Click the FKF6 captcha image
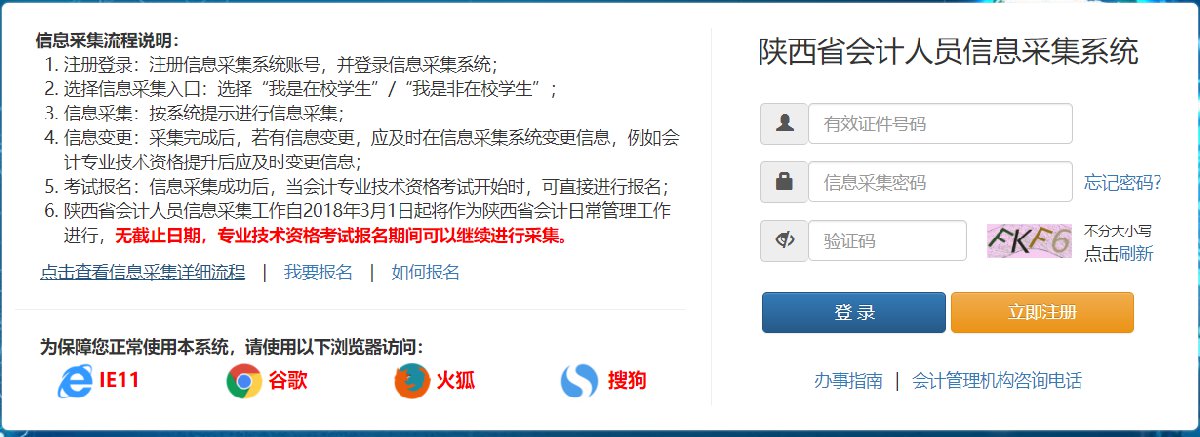1200x437 pixels. (x=1030, y=241)
